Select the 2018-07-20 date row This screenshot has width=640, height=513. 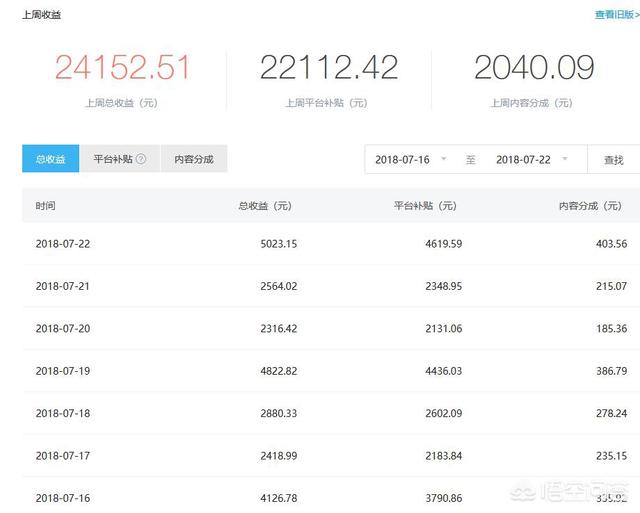[x=331, y=329]
